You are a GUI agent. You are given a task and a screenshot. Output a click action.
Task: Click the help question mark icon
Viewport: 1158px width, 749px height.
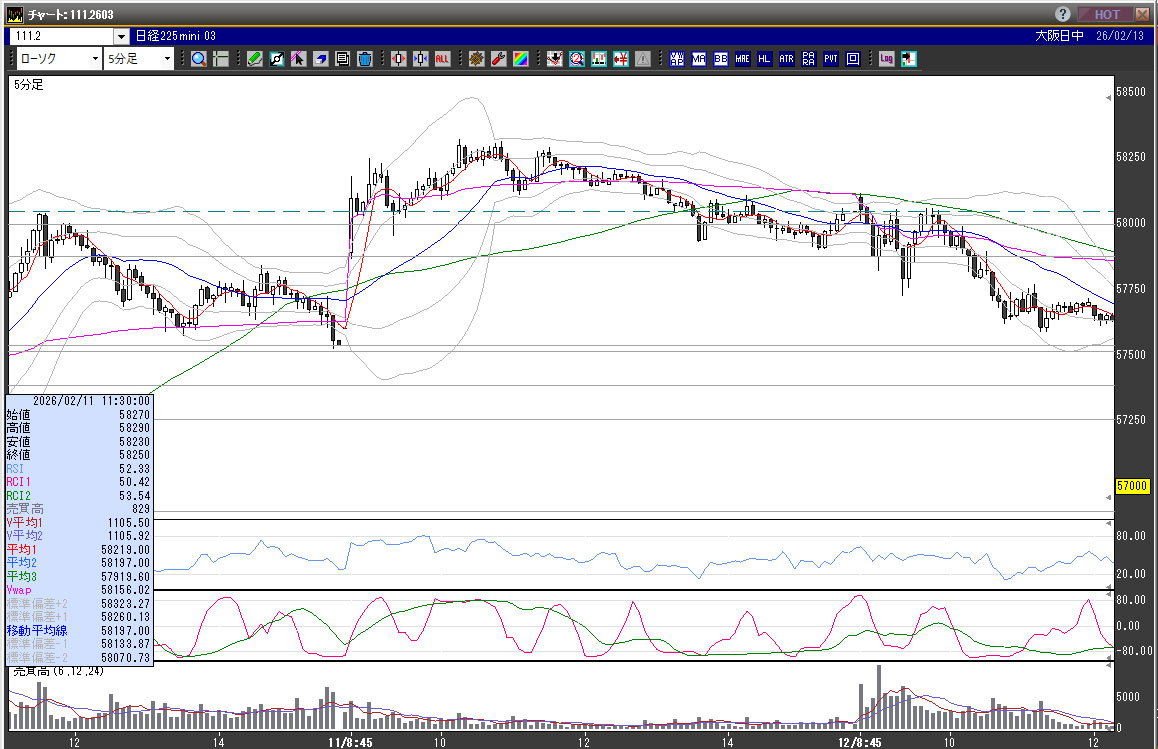click(x=1062, y=14)
